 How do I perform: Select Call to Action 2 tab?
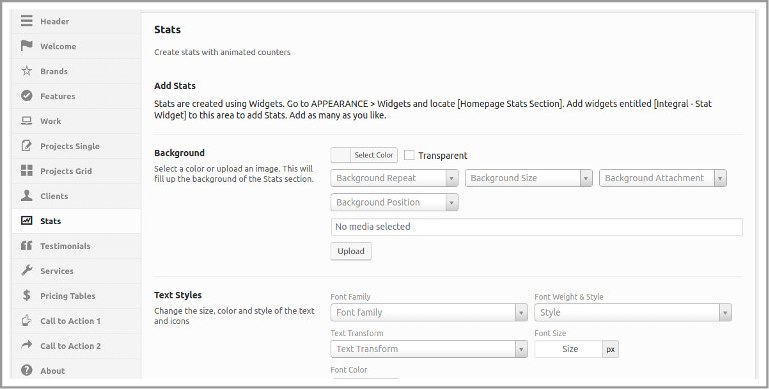point(76,346)
